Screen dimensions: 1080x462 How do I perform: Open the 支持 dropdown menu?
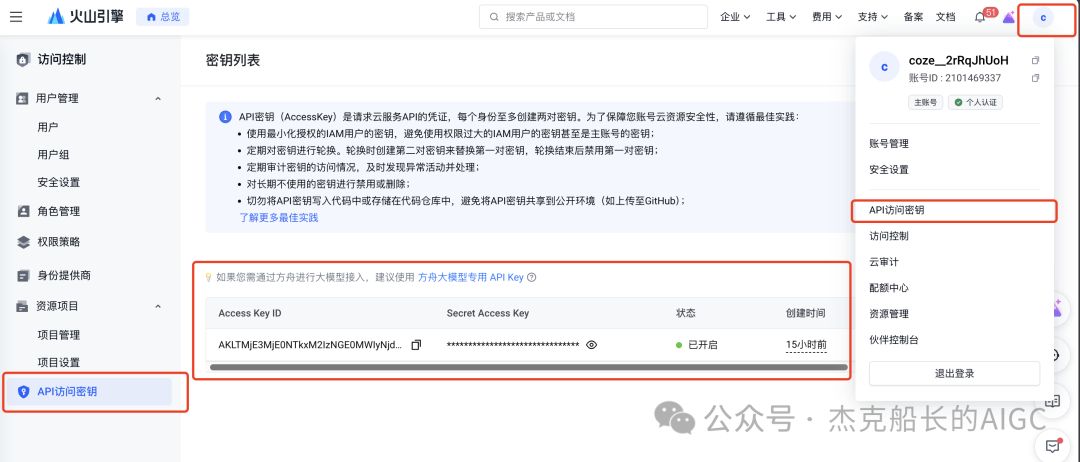click(x=873, y=17)
